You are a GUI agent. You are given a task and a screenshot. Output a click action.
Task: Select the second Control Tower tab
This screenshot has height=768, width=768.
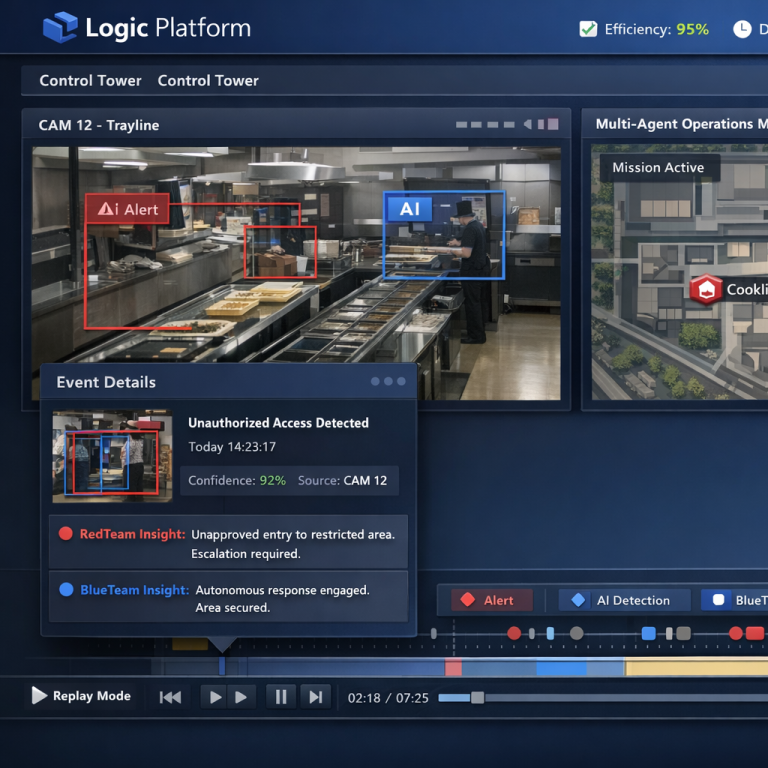(208, 80)
